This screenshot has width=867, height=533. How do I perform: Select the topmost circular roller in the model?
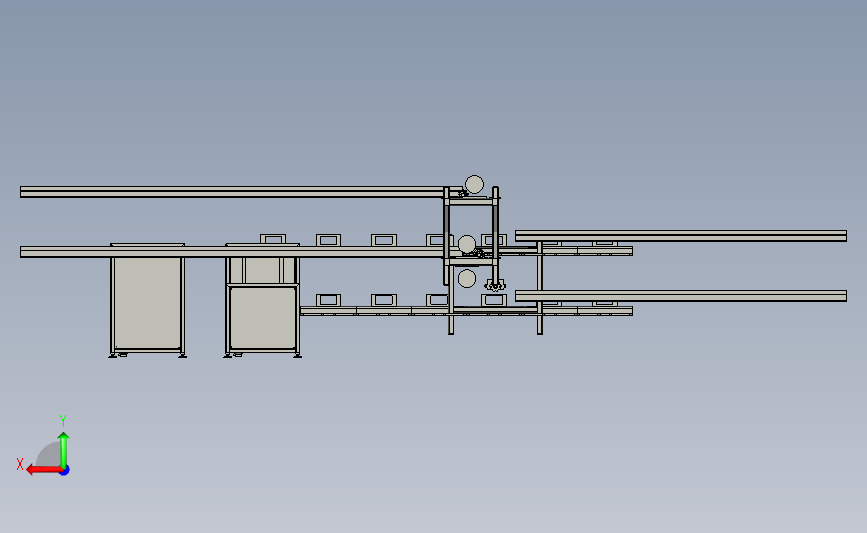click(474, 185)
